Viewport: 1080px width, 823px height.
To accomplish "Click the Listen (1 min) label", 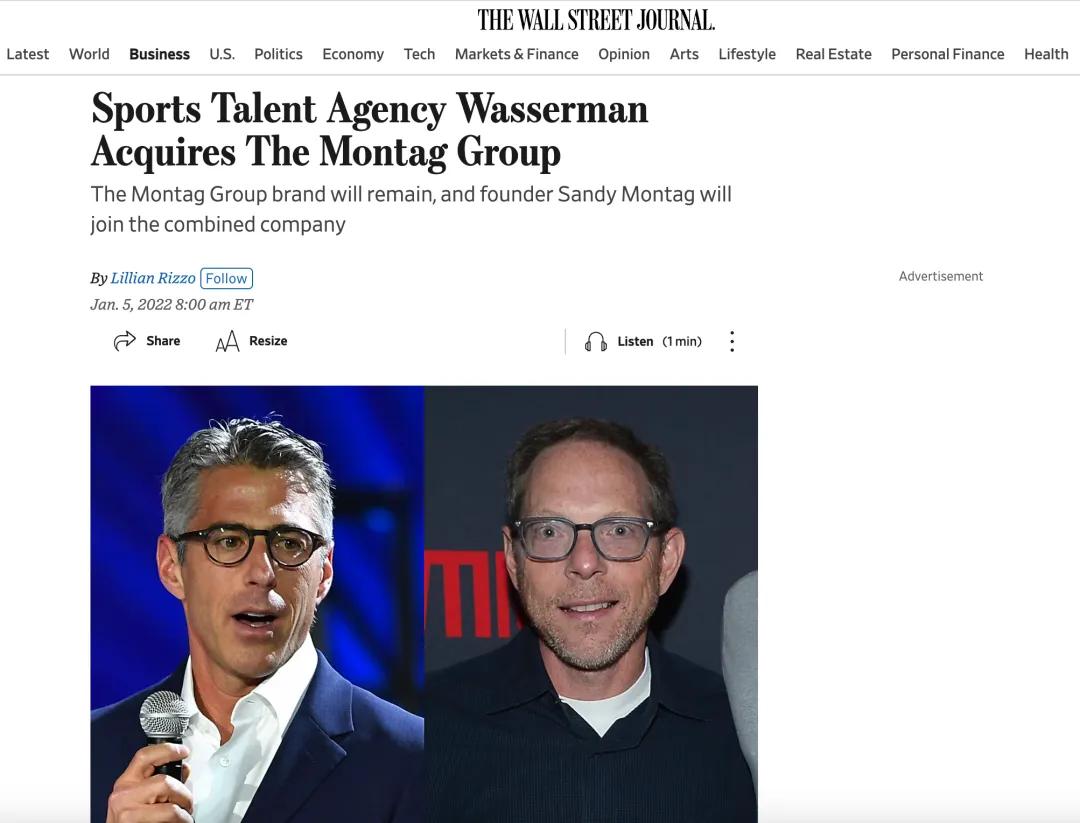I will 659,342.
